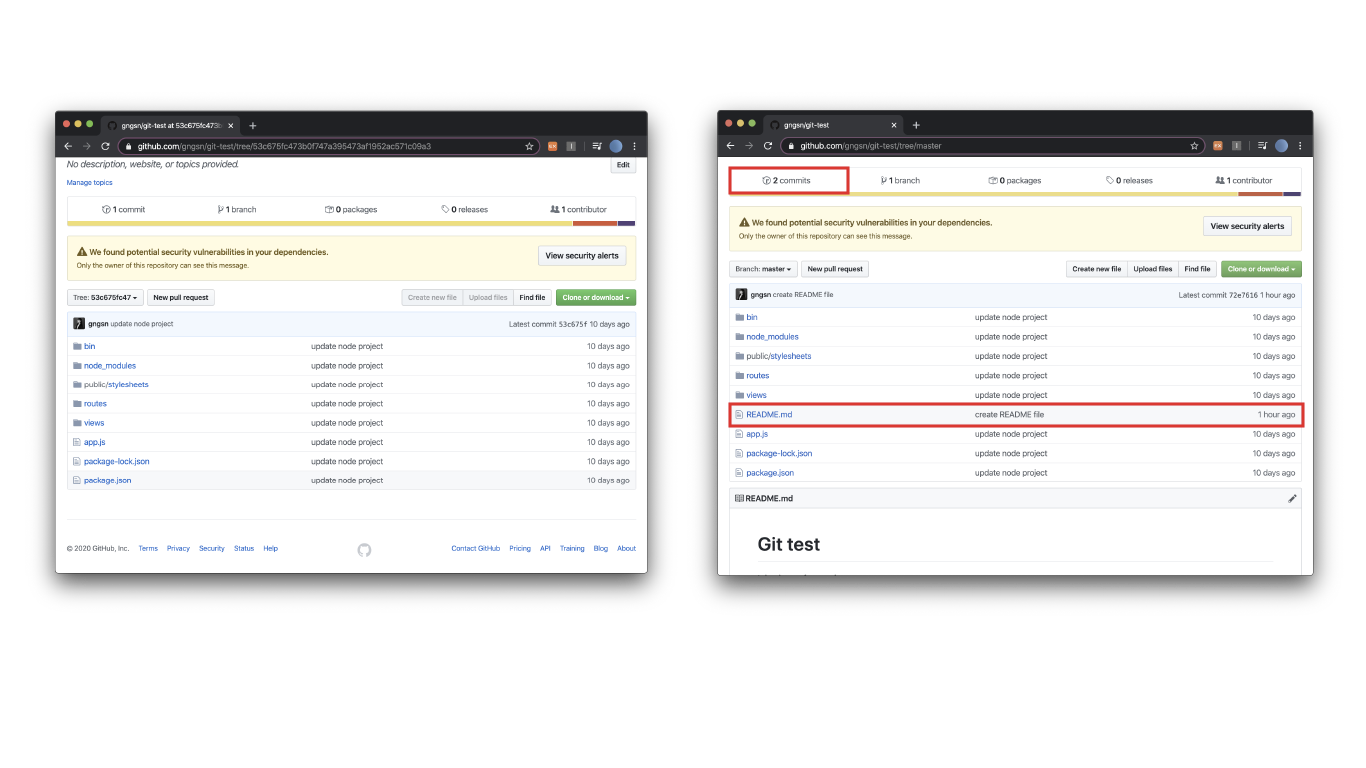Click Find file in left window
Screen dimensions: 1366x768
(x=532, y=297)
